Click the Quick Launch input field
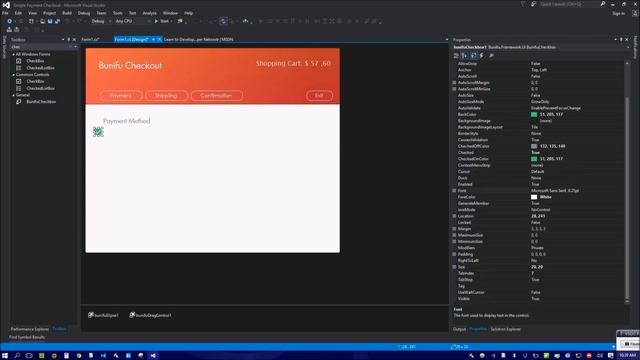 click(569, 4)
